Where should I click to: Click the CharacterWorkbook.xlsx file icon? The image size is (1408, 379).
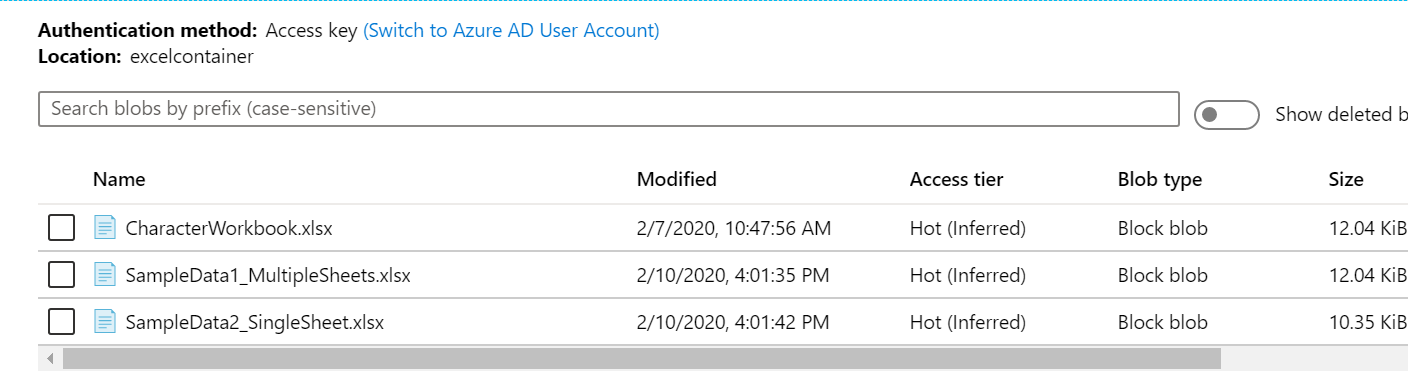click(105, 228)
